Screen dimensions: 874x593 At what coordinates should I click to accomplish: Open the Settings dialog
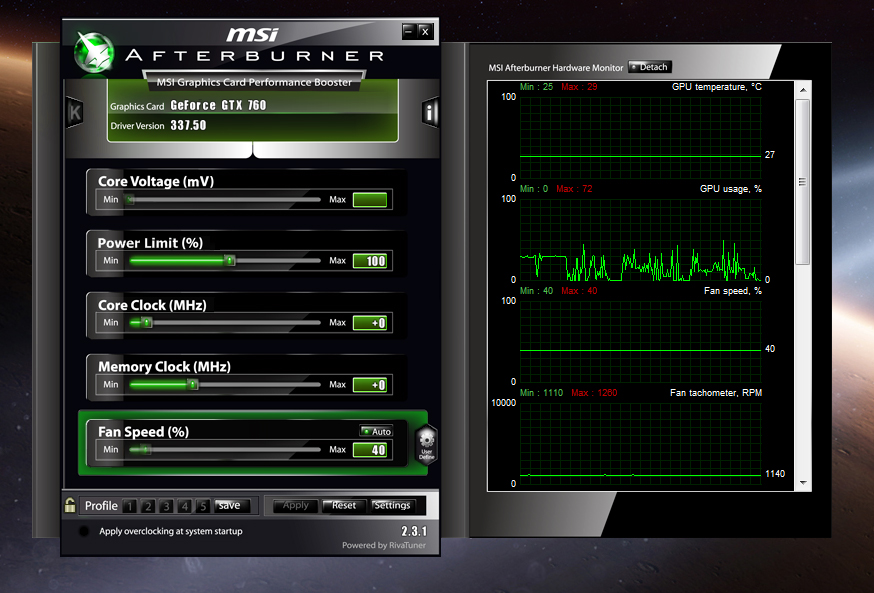pyautogui.click(x=392, y=506)
